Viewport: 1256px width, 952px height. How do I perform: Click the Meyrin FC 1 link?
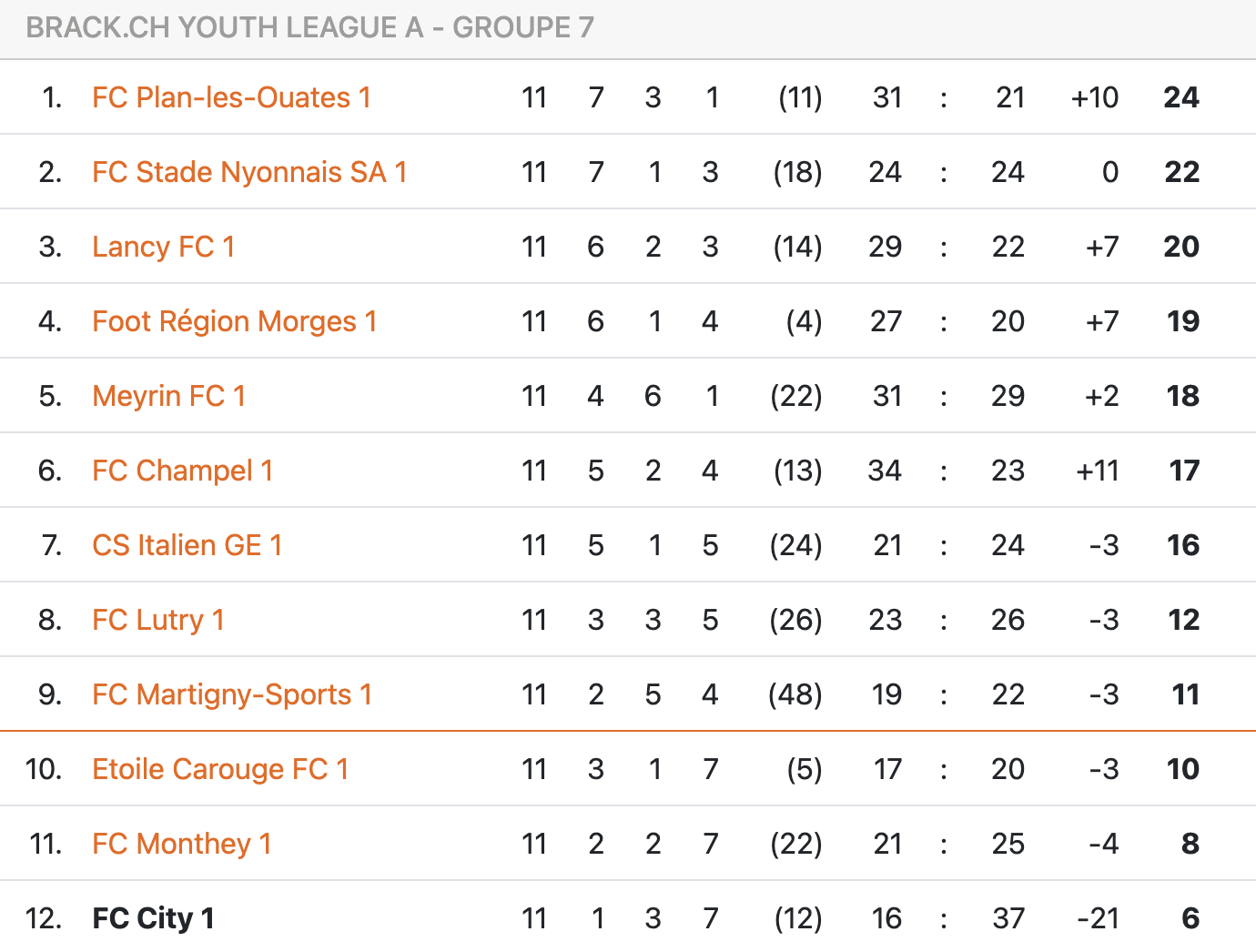coord(168,396)
